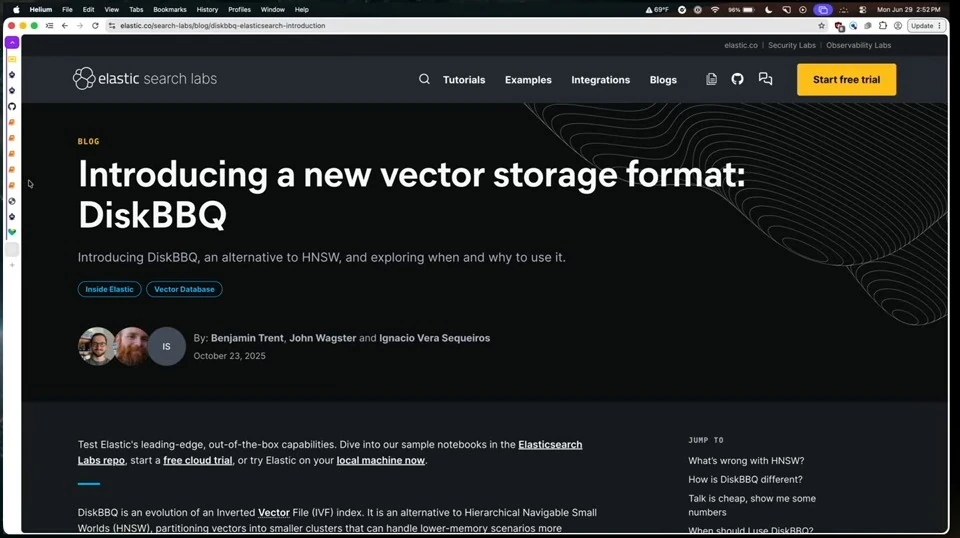The height and width of the screenshot is (538, 960).
Task: Open the discussion chat bubbles icon
Action: point(765,79)
